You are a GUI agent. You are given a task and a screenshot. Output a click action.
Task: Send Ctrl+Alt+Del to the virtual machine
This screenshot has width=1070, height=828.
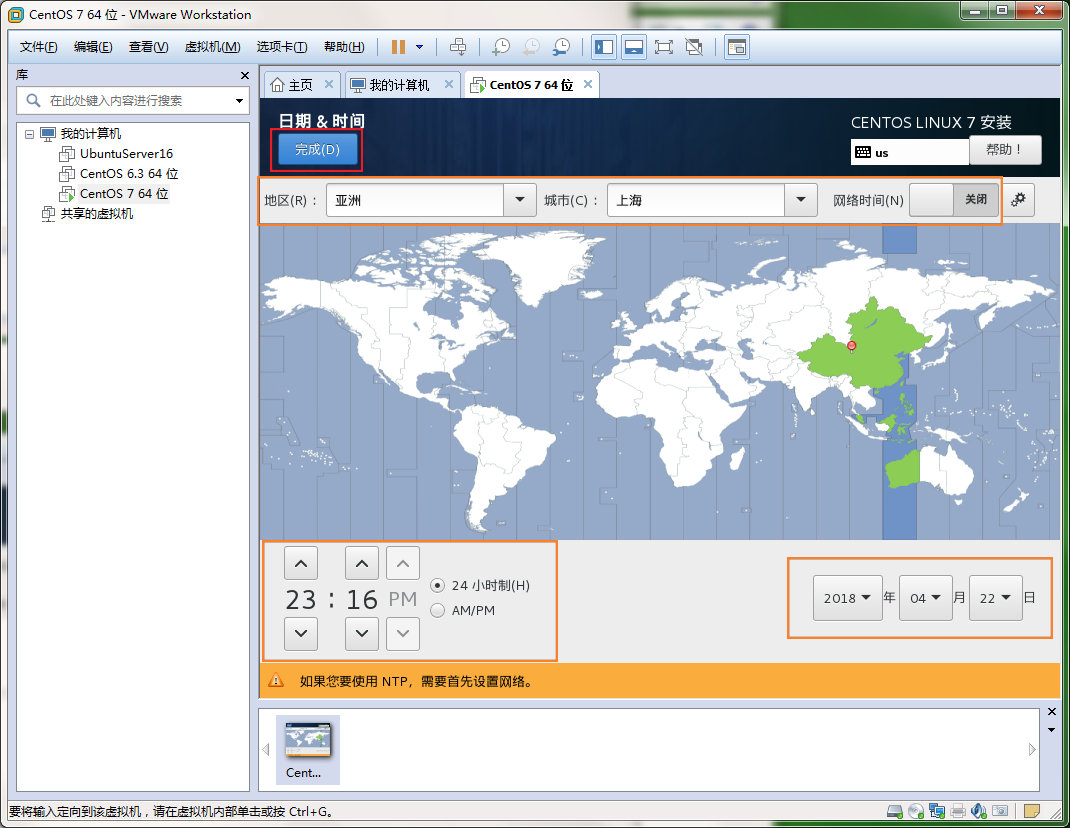[x=458, y=47]
